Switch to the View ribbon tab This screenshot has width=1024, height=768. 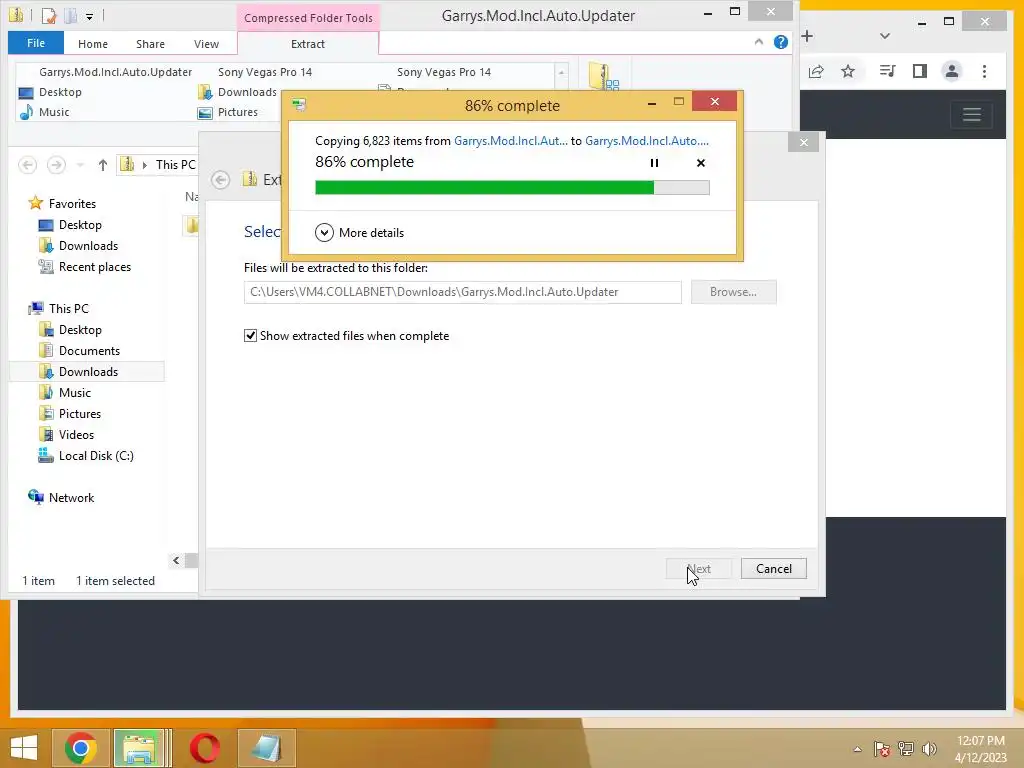206,44
